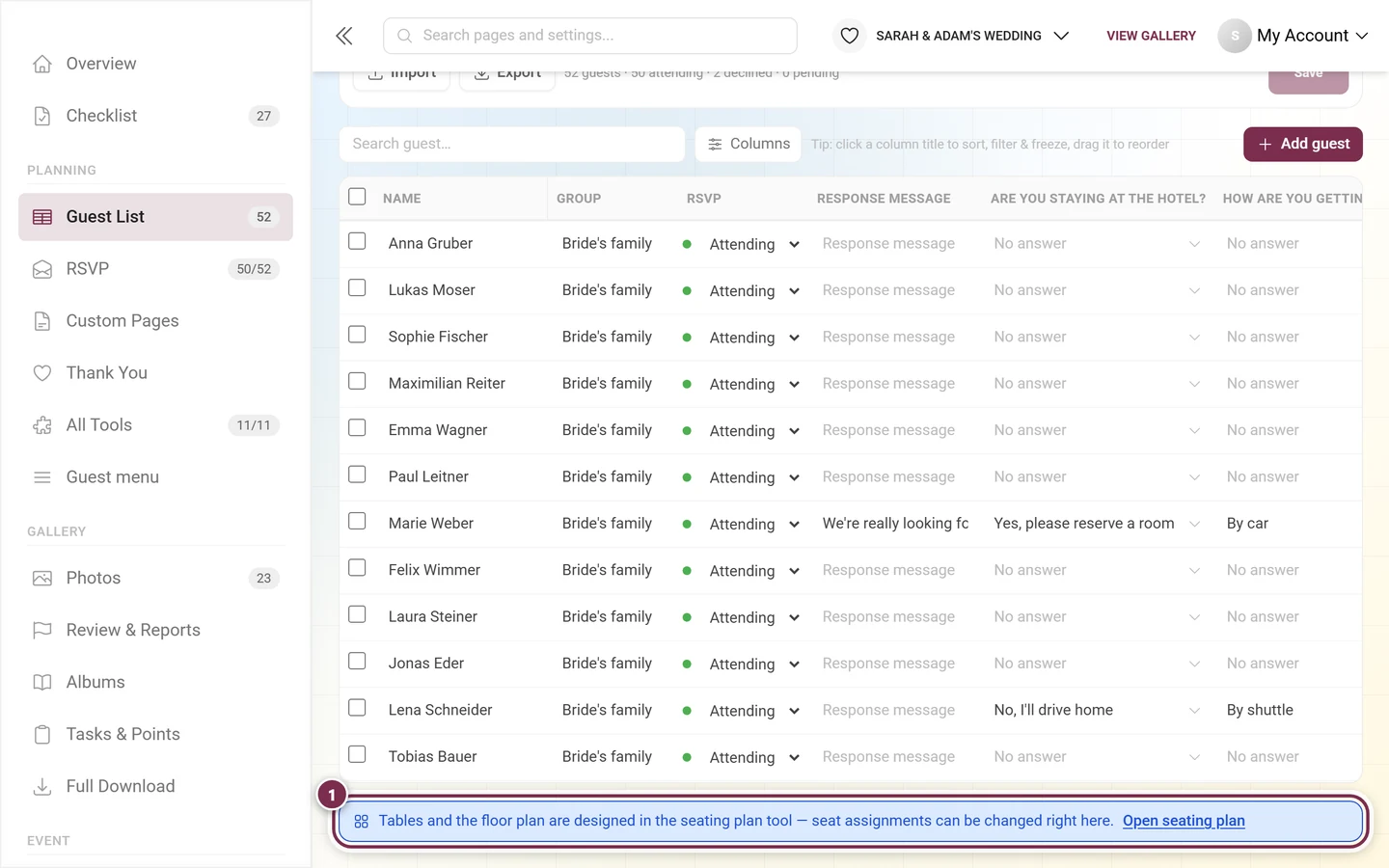Click the Overview home icon
The image size is (1389, 868).
[x=42, y=64]
